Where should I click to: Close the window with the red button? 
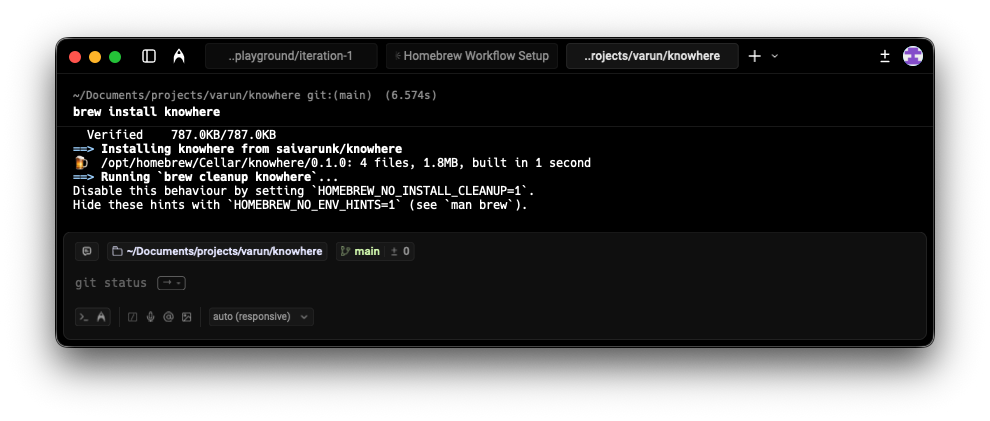75,57
